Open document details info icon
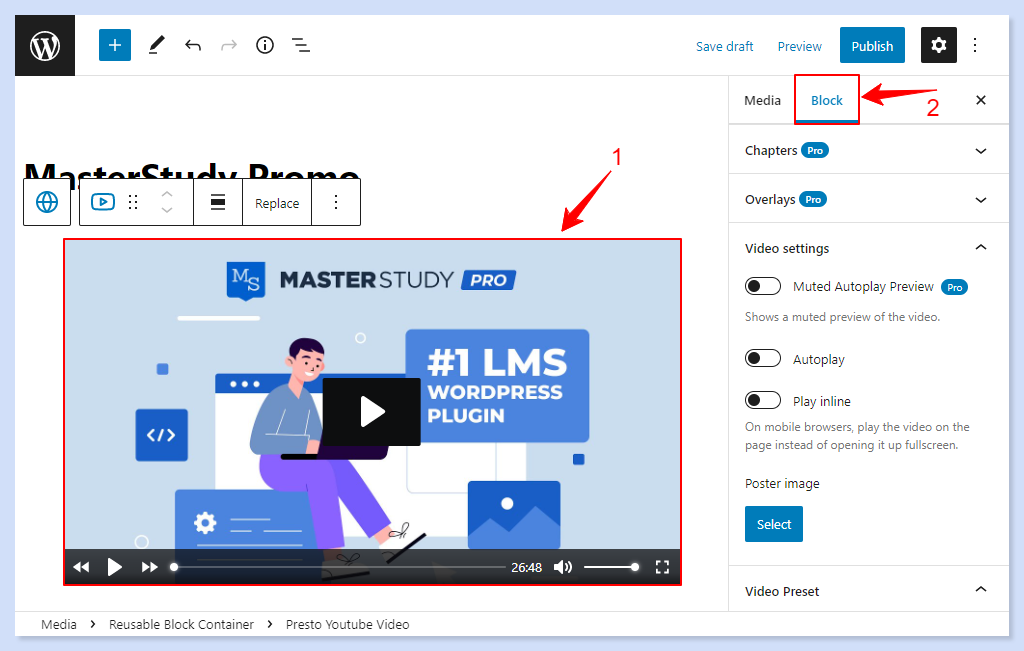 coord(265,46)
